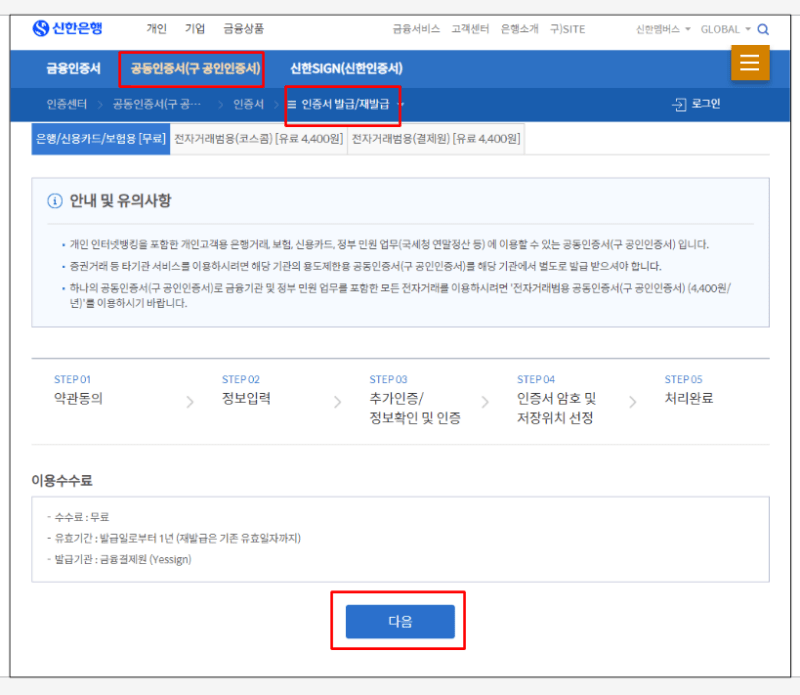
Task: Open the search magnifier icon
Action: 764,30
